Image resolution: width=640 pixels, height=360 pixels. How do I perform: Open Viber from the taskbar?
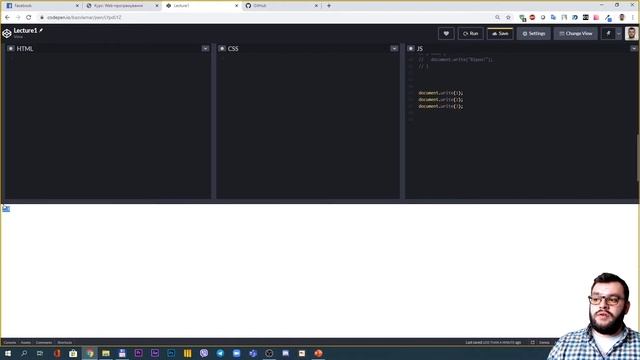[x=204, y=353]
